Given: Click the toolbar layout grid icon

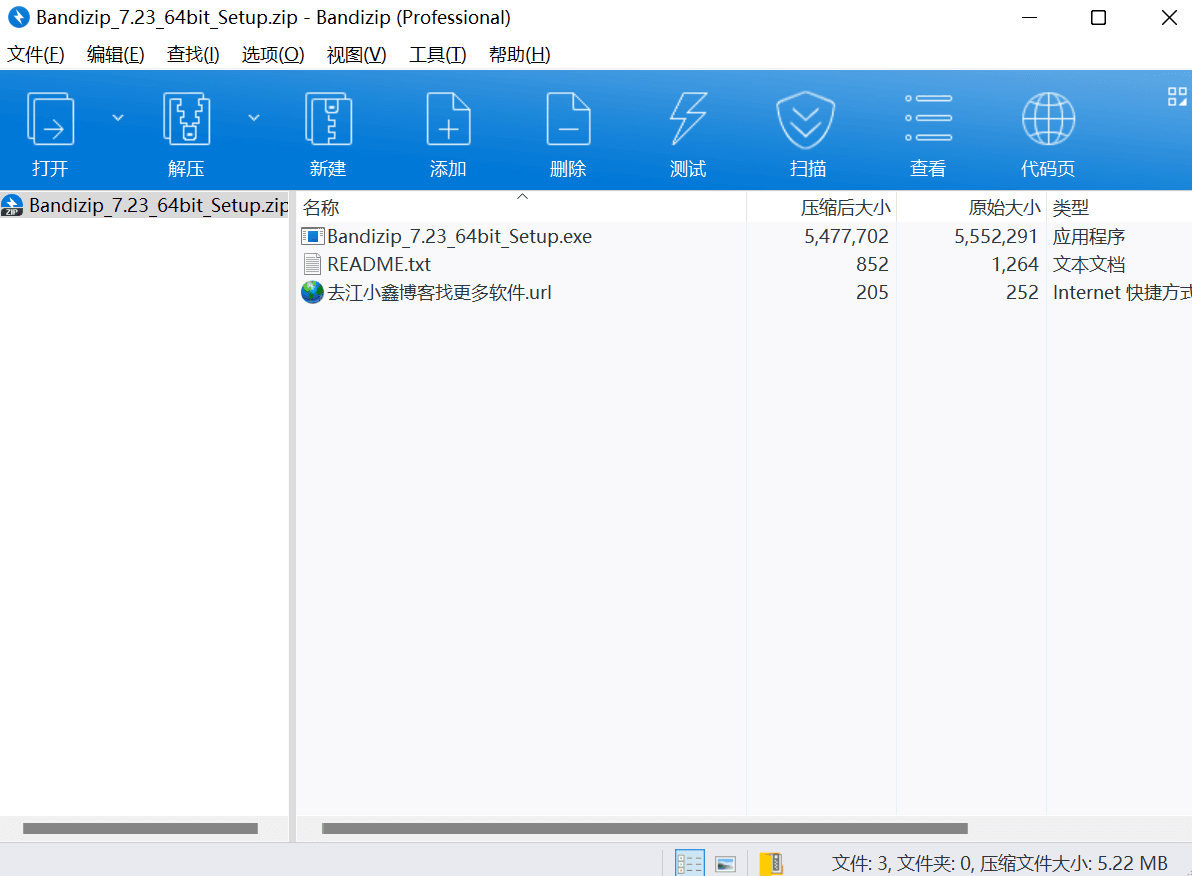Looking at the screenshot, I should 1177,97.
